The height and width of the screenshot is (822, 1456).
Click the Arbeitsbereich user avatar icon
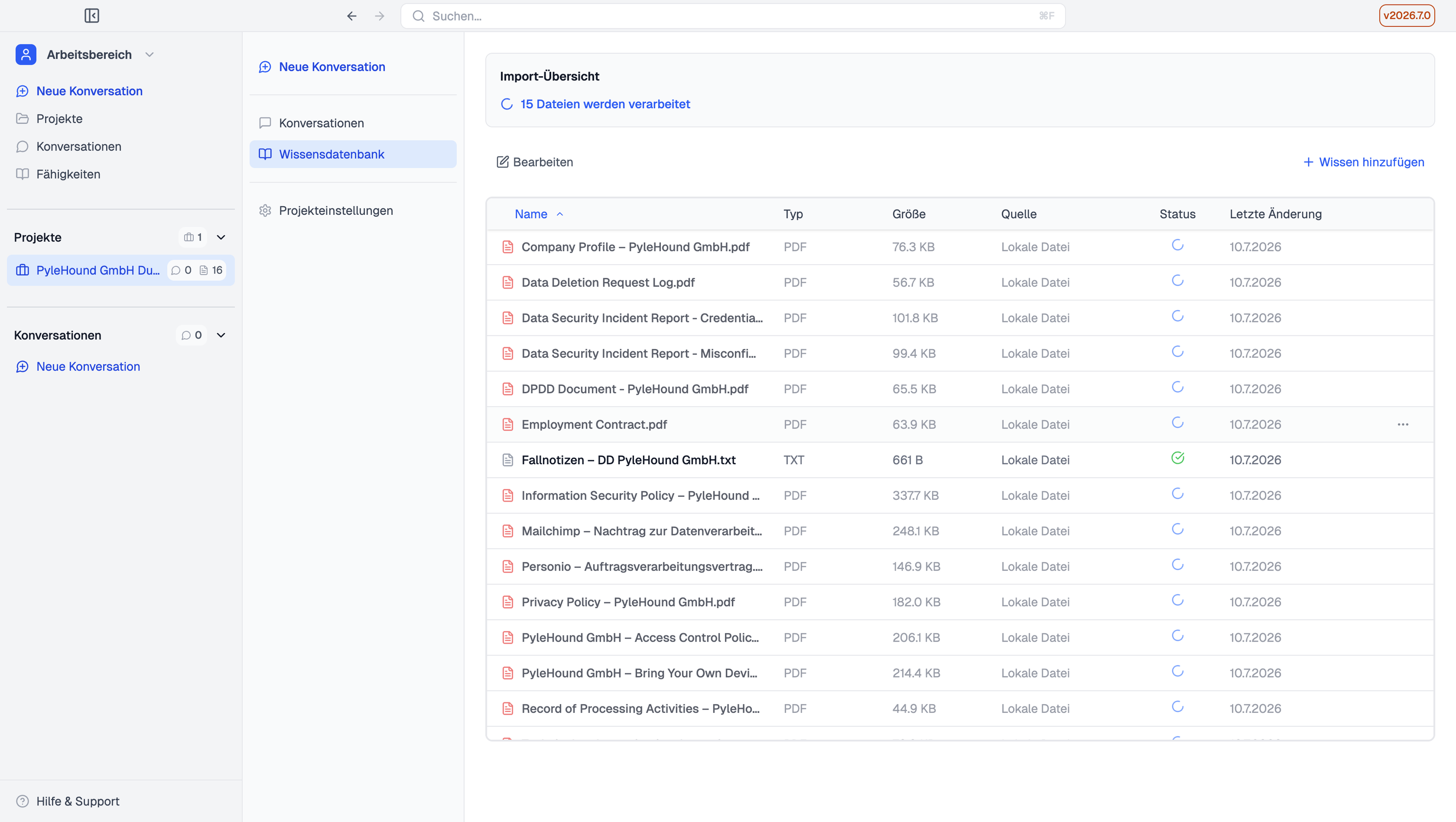[x=26, y=55]
